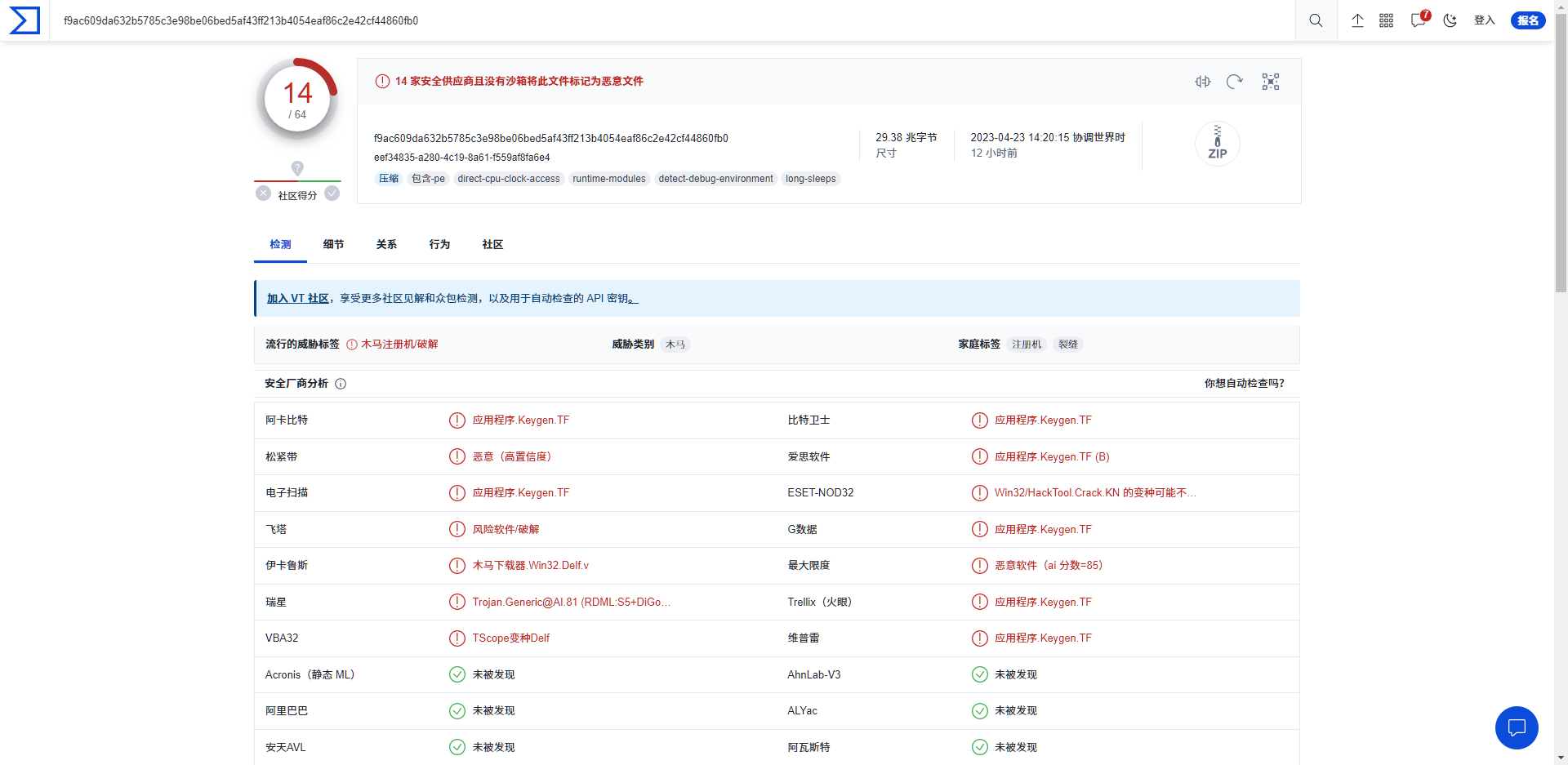
Task: Click the green check in ALYac row
Action: 980,711
